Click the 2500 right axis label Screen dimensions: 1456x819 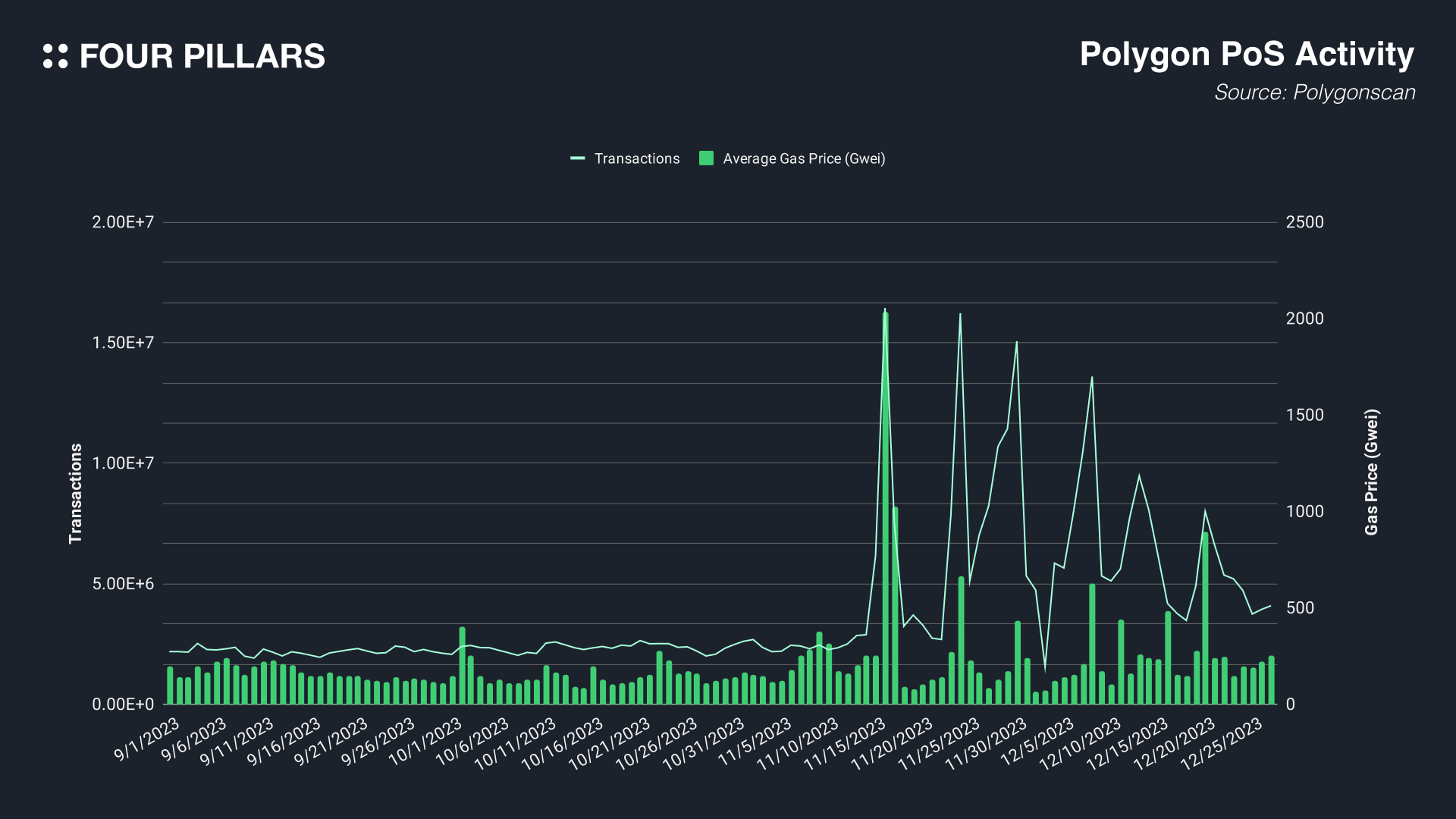[x=1304, y=222]
